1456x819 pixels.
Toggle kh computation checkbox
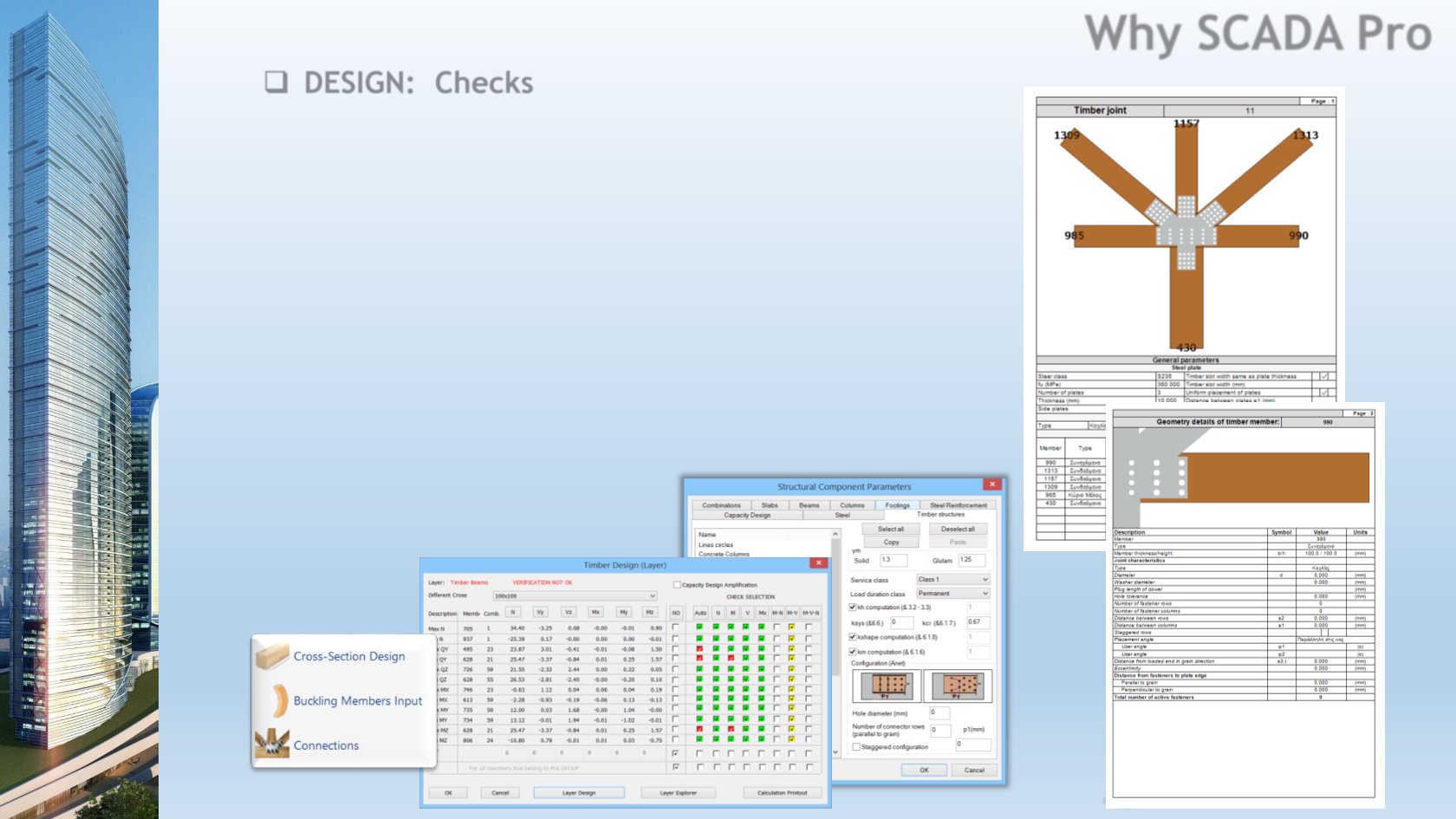click(853, 608)
